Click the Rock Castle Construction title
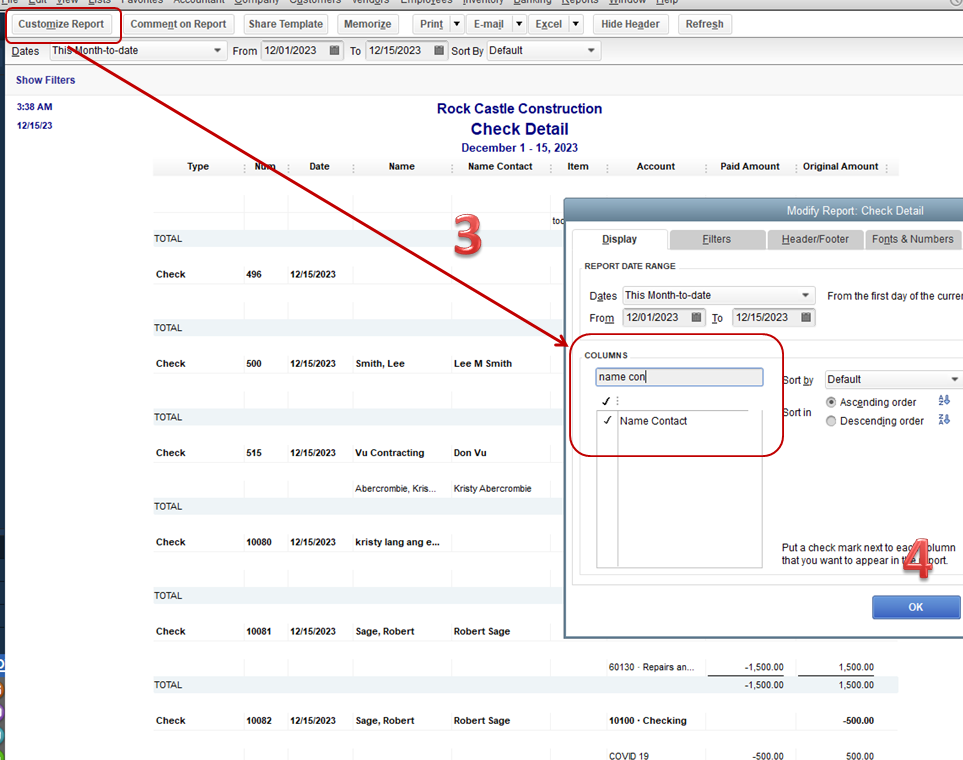The image size is (963, 760). 520,109
